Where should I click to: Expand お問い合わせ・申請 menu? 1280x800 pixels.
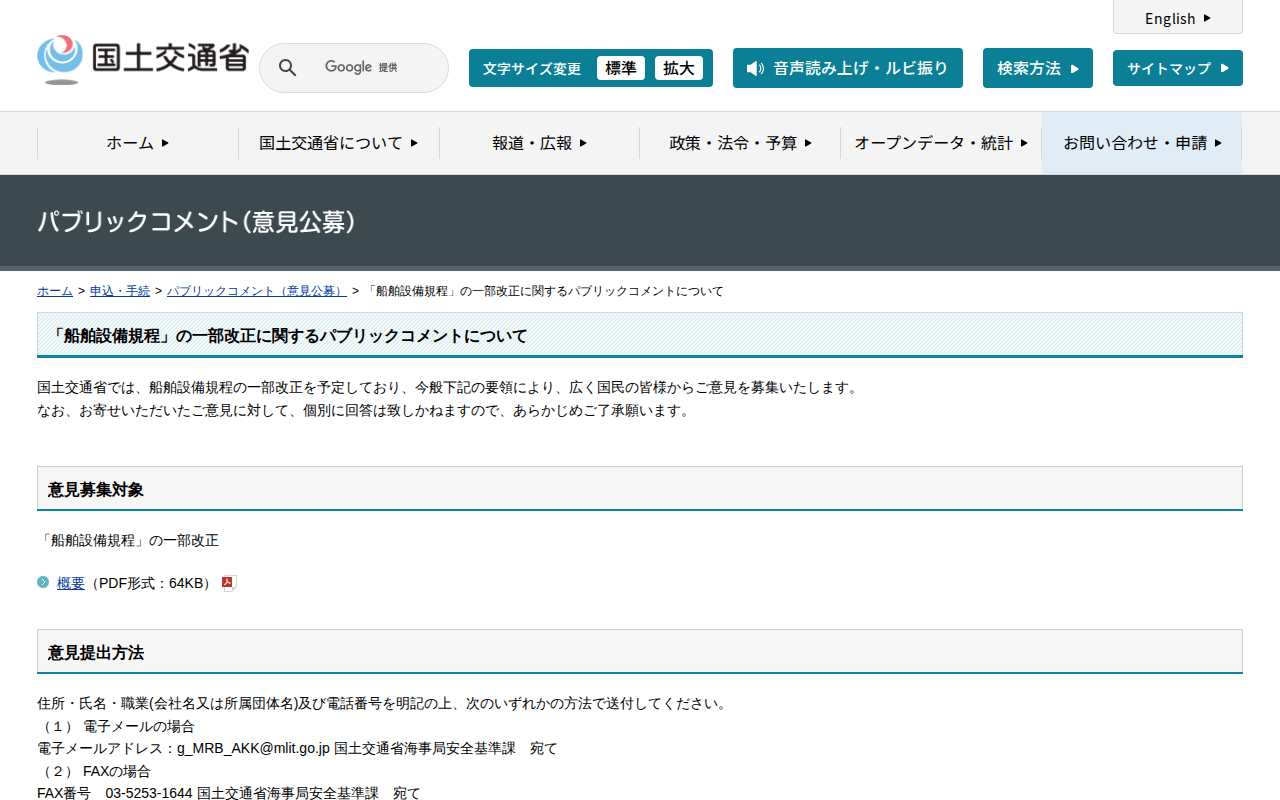(x=1142, y=143)
